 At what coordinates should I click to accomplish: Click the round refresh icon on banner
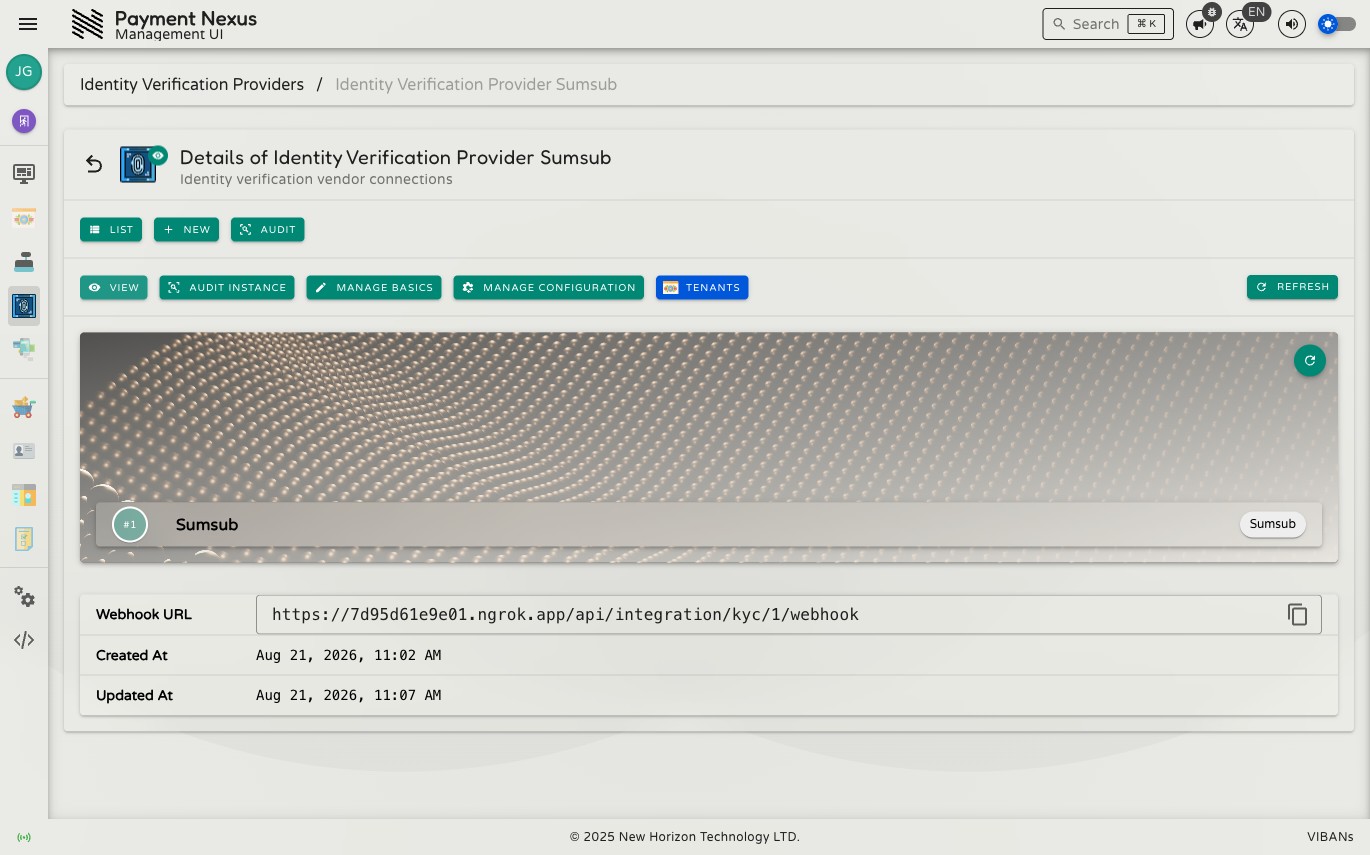(1310, 361)
